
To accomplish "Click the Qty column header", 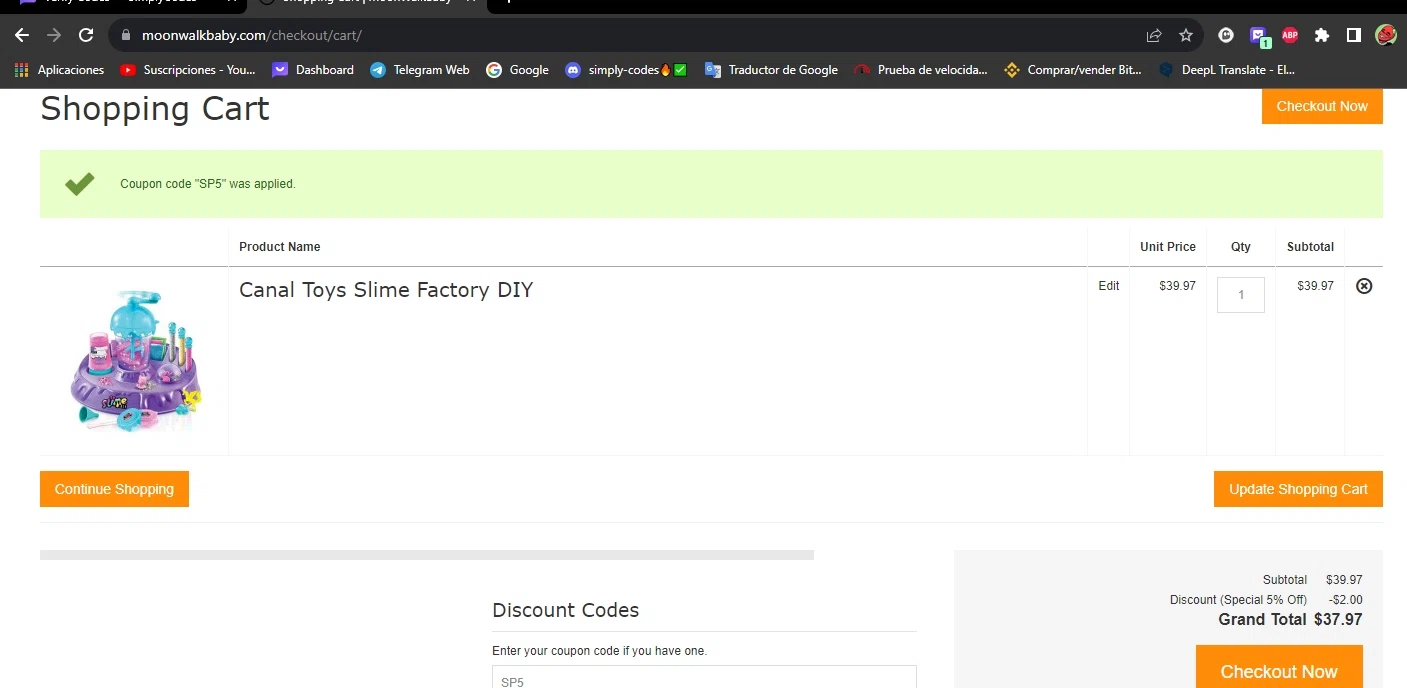I will (x=1241, y=247).
